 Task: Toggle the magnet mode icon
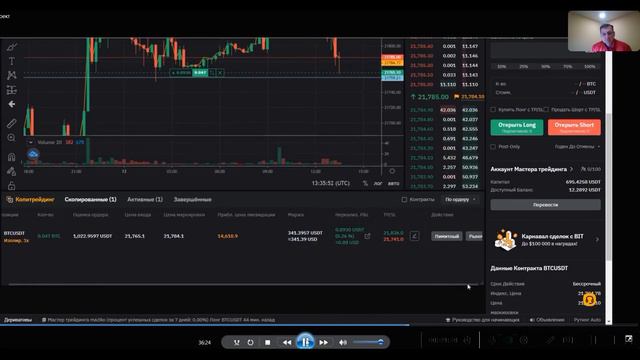click(11, 157)
